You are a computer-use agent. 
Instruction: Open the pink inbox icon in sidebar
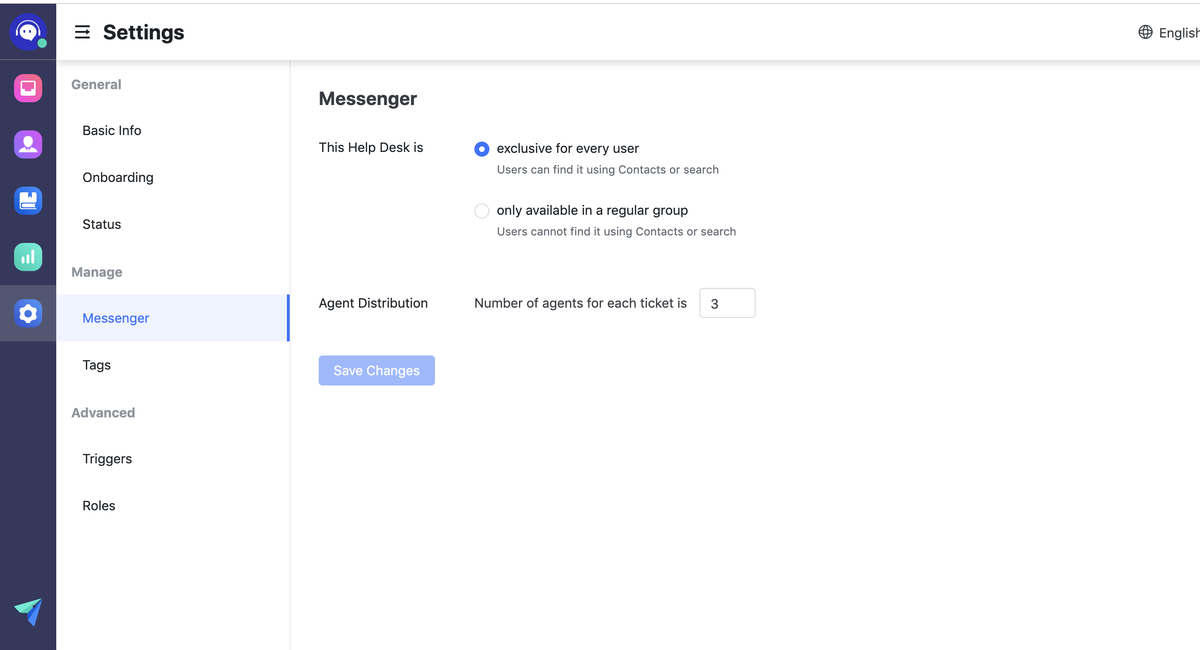click(x=28, y=88)
